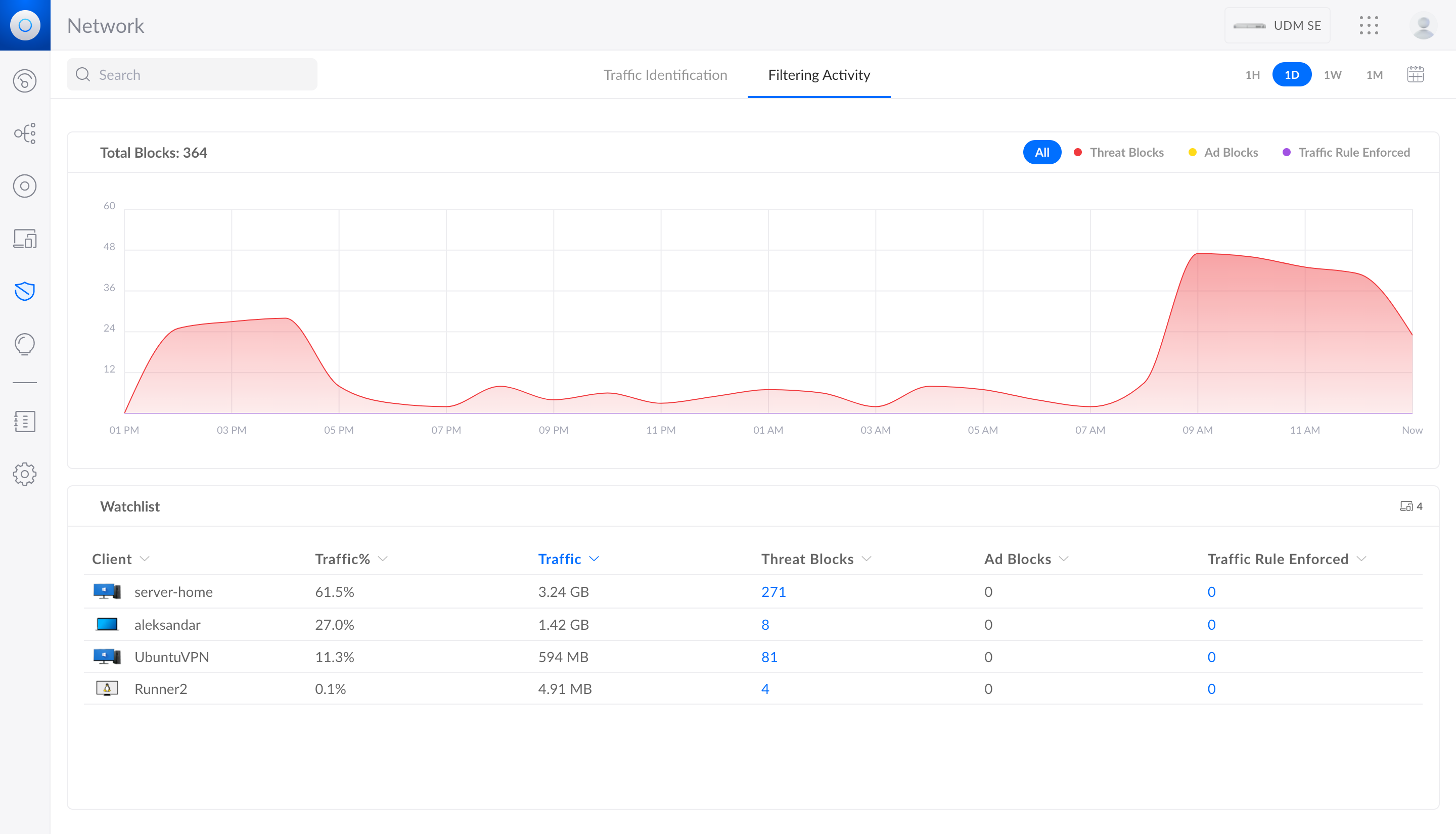Open the settings gear sidebar icon
This screenshot has height=834, width=1456.
25,474
